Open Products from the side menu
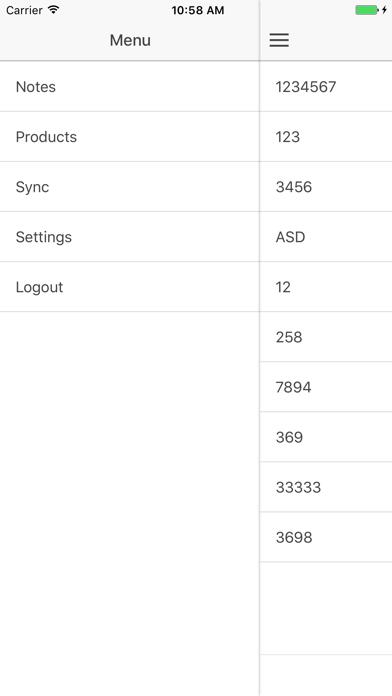392x696 pixels. (x=130, y=137)
